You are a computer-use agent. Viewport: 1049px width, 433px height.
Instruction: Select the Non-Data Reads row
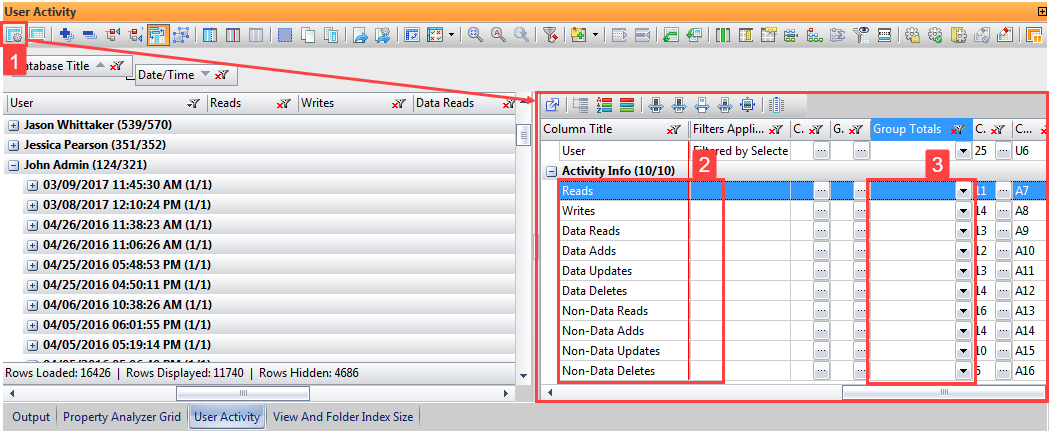click(605, 311)
